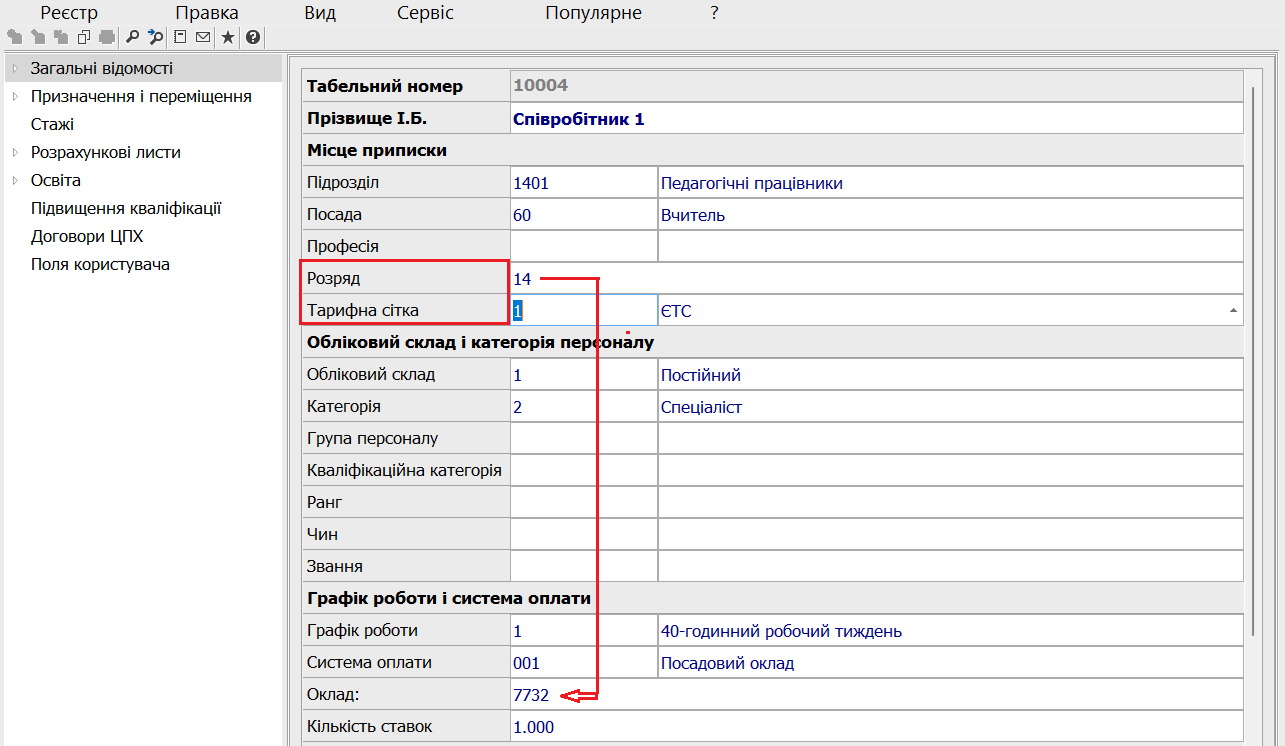Open the ? help menu
This screenshot has width=1285, height=746.
tap(714, 13)
